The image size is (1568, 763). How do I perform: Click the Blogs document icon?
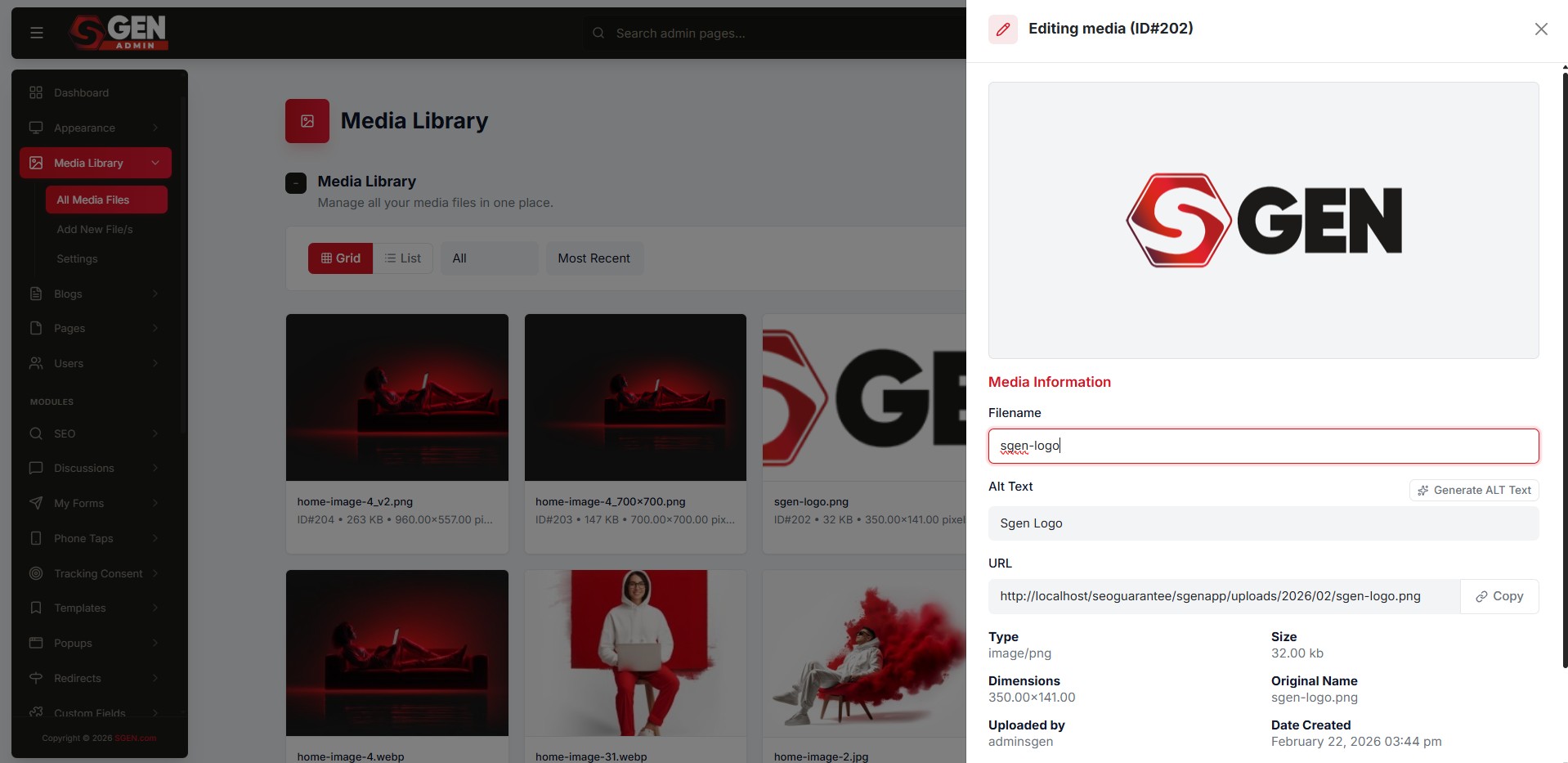pos(36,294)
